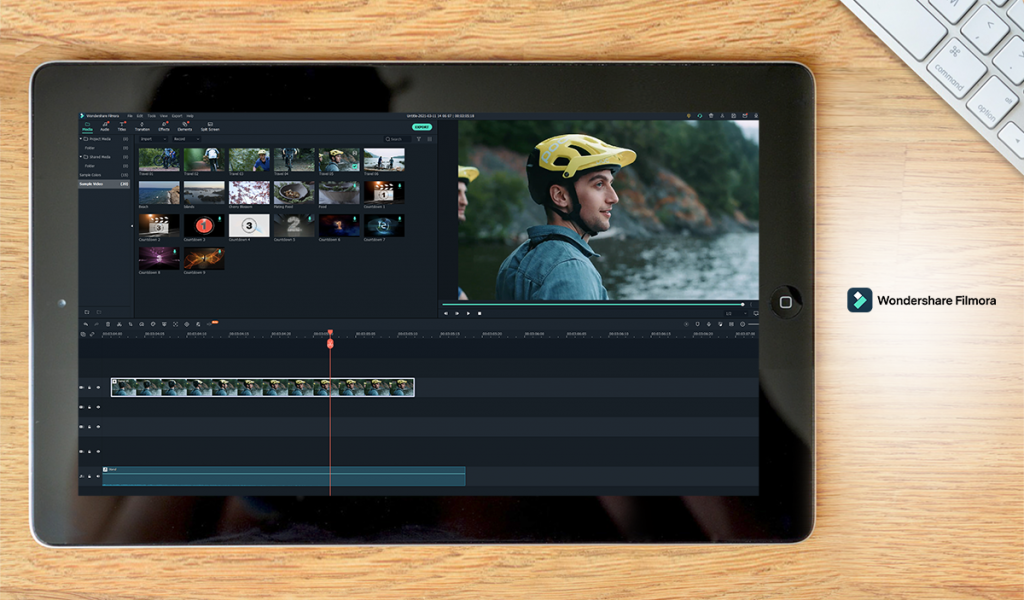
Task: Collapse the Project Media folder tree
Action: [83, 140]
